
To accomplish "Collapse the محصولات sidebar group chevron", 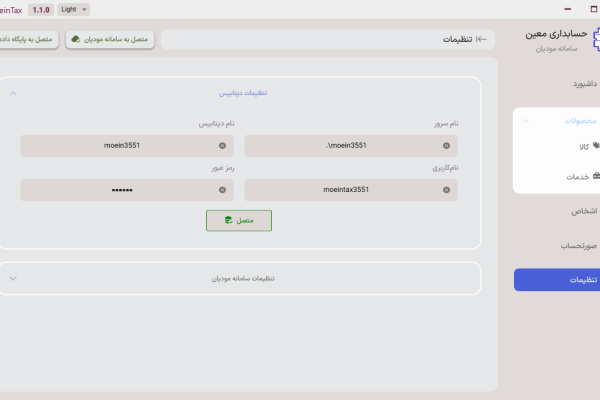I will click(525, 121).
